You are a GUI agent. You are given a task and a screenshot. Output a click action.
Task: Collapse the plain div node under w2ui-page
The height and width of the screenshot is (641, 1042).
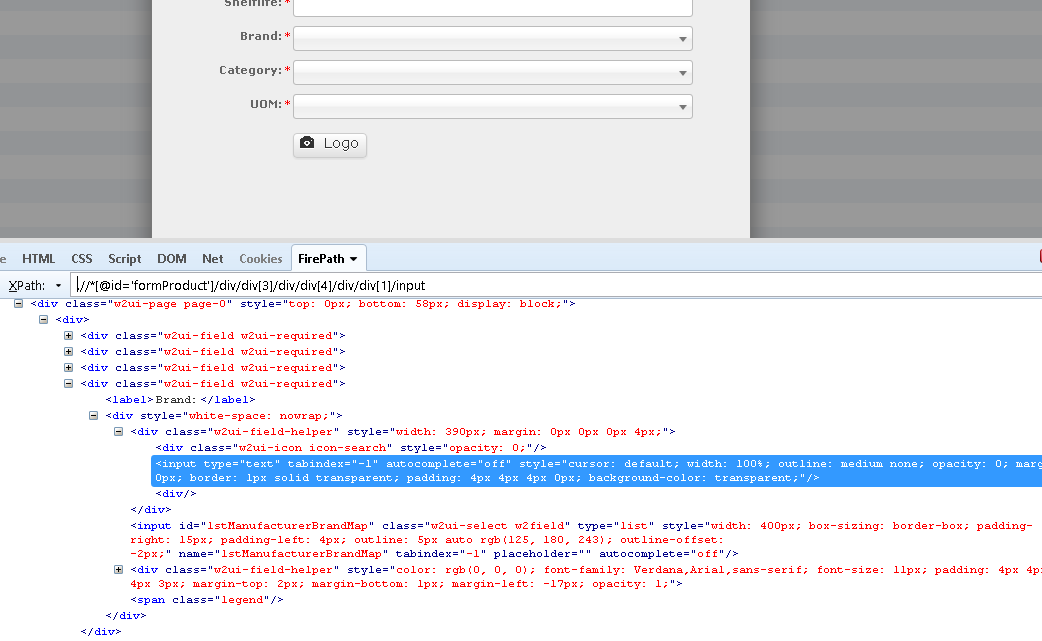click(x=43, y=320)
